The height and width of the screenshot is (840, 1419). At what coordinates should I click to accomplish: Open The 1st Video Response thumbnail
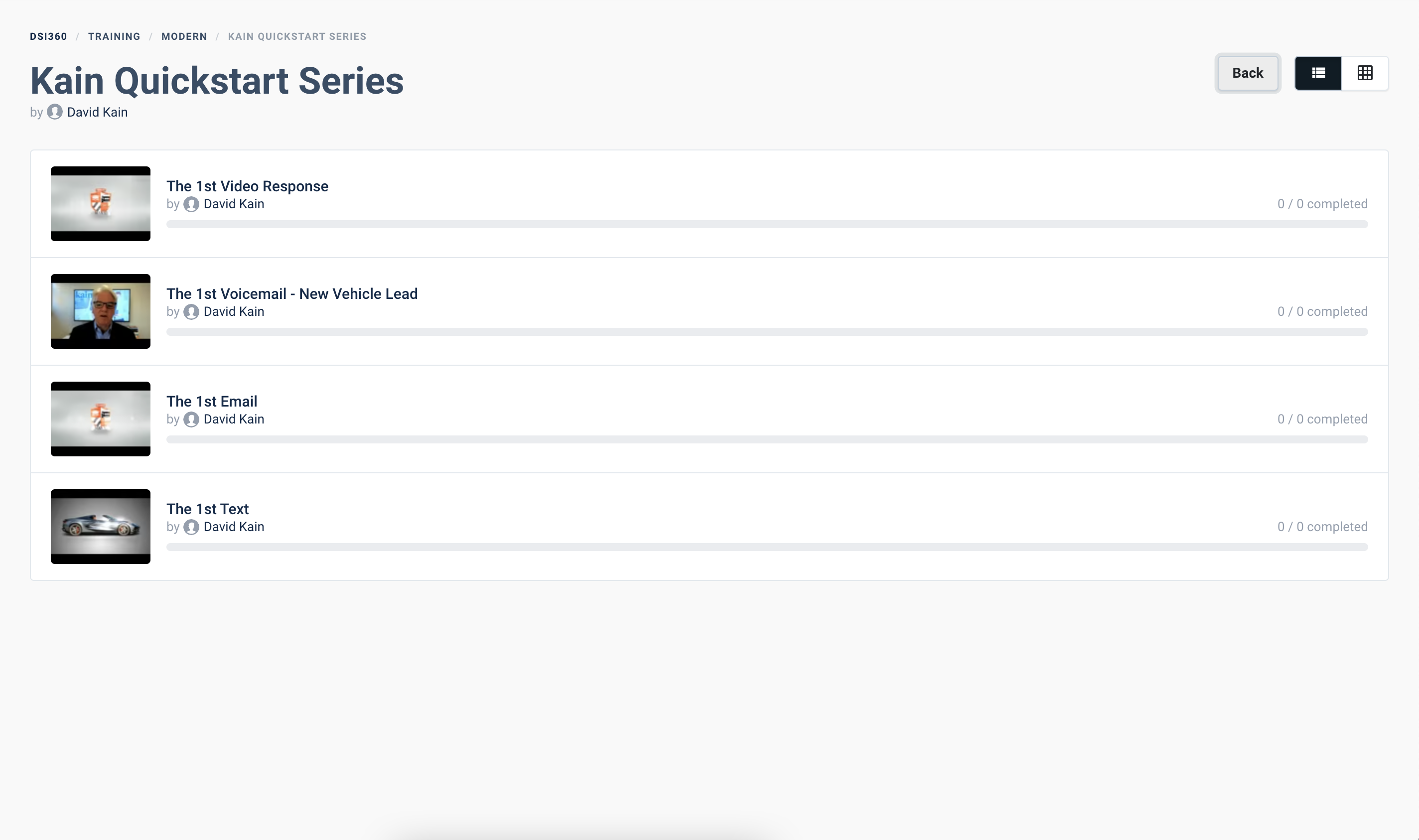point(101,204)
